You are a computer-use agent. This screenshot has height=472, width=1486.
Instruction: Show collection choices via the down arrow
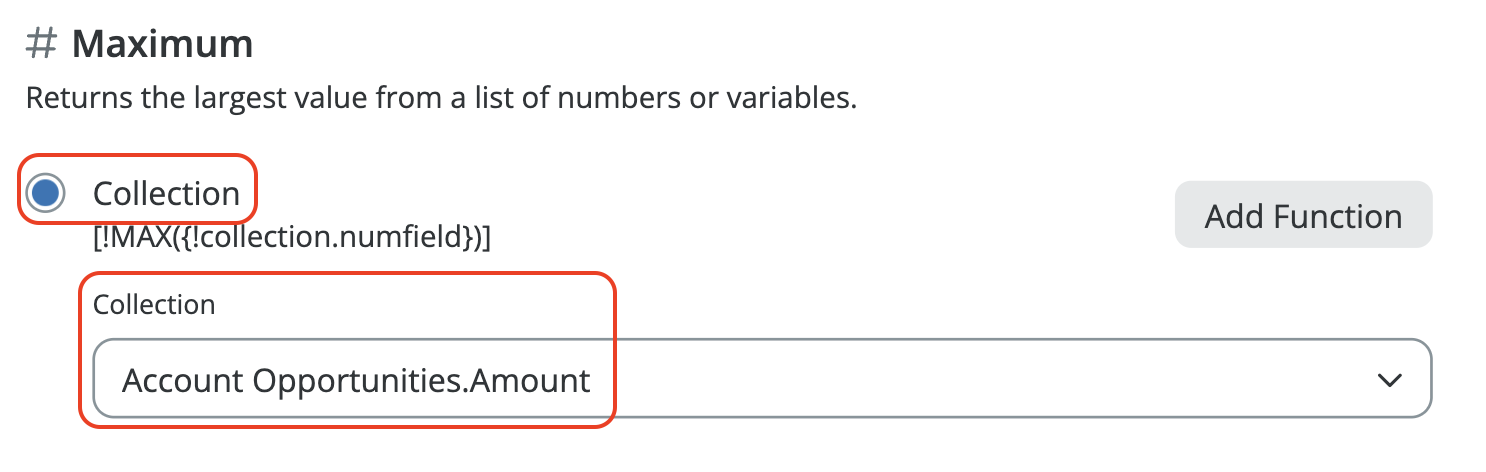[1388, 380]
